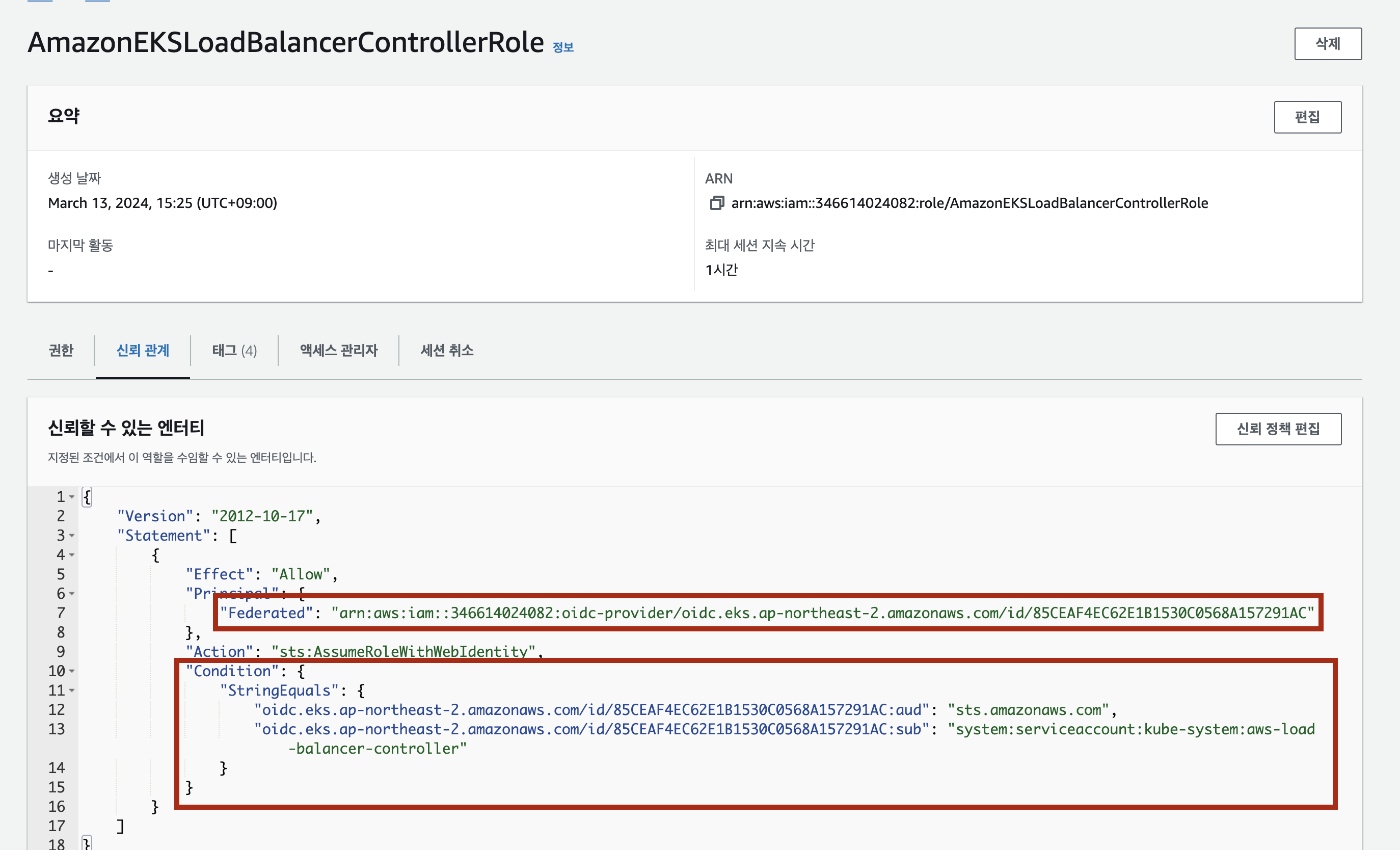
Task: Click the 삭제 delete button
Action: [x=1327, y=44]
